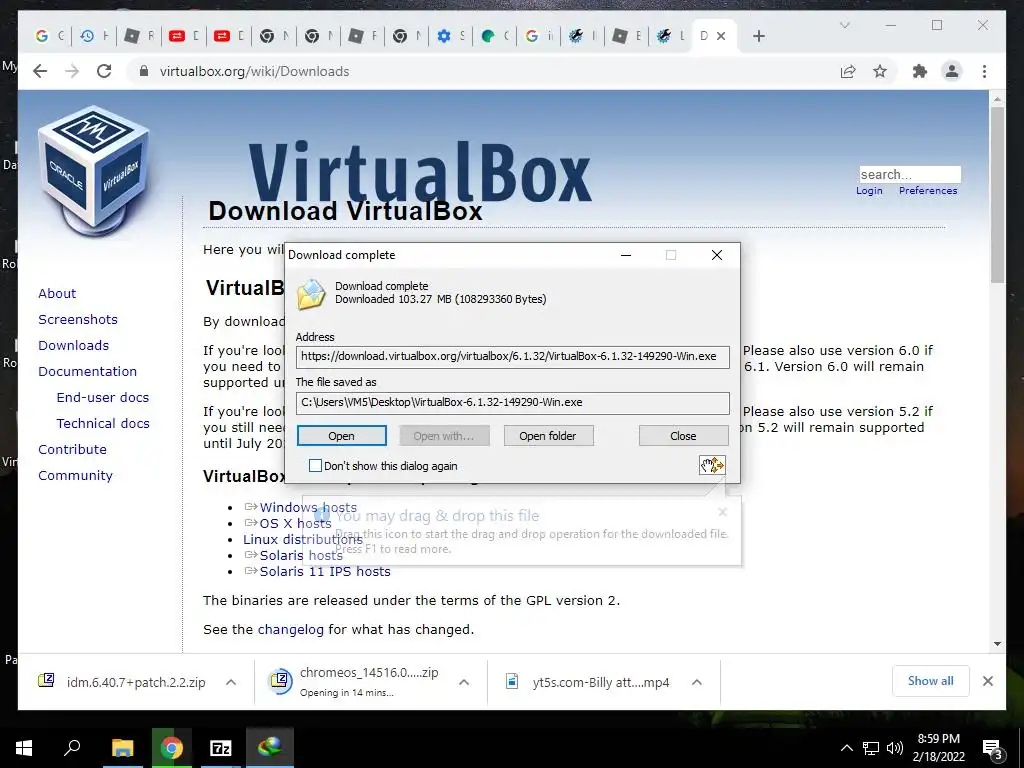Open the Linux distributions link

coord(303,539)
